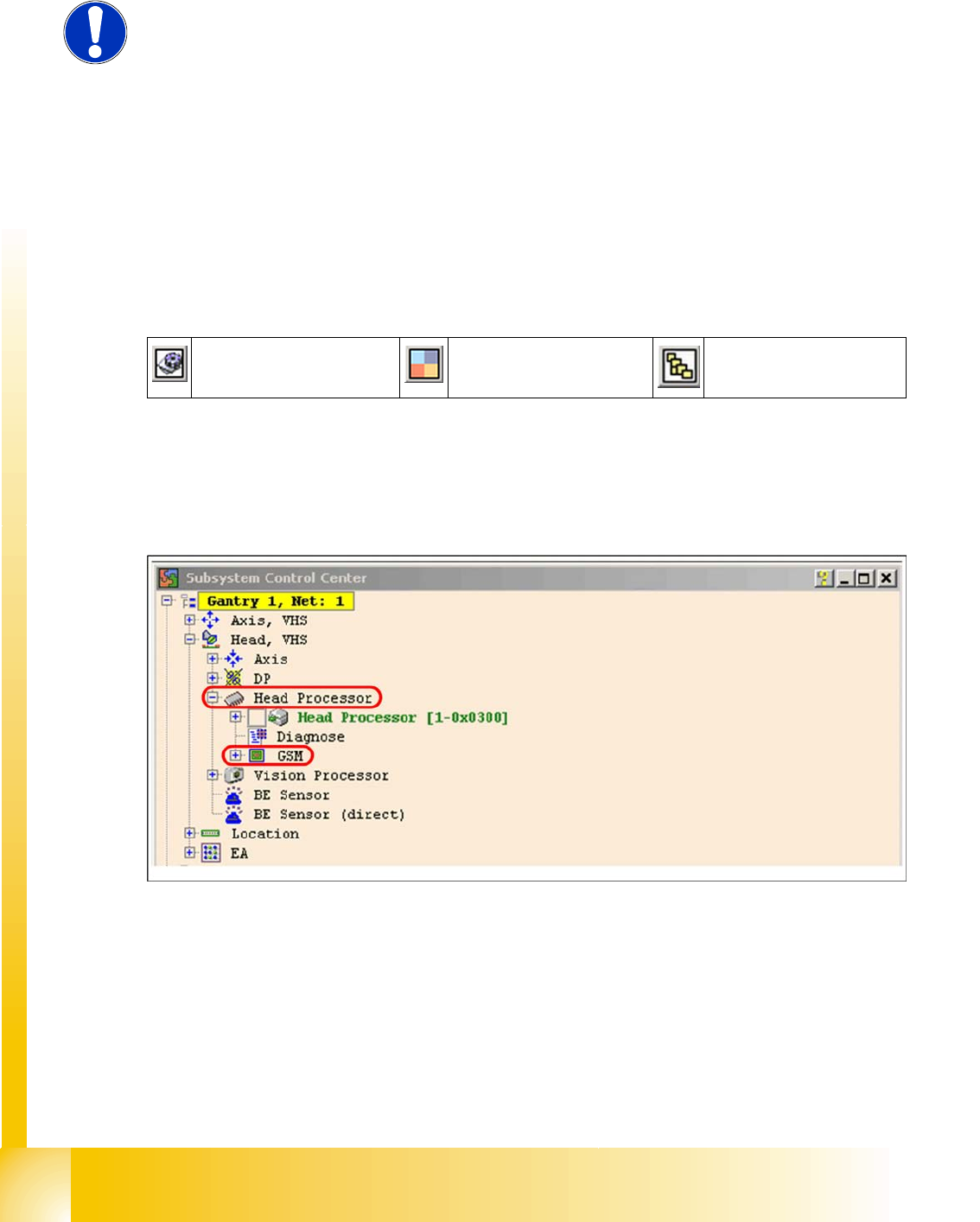Collapse the Head, VHS node
This screenshot has height=1222, width=980.
point(189,640)
